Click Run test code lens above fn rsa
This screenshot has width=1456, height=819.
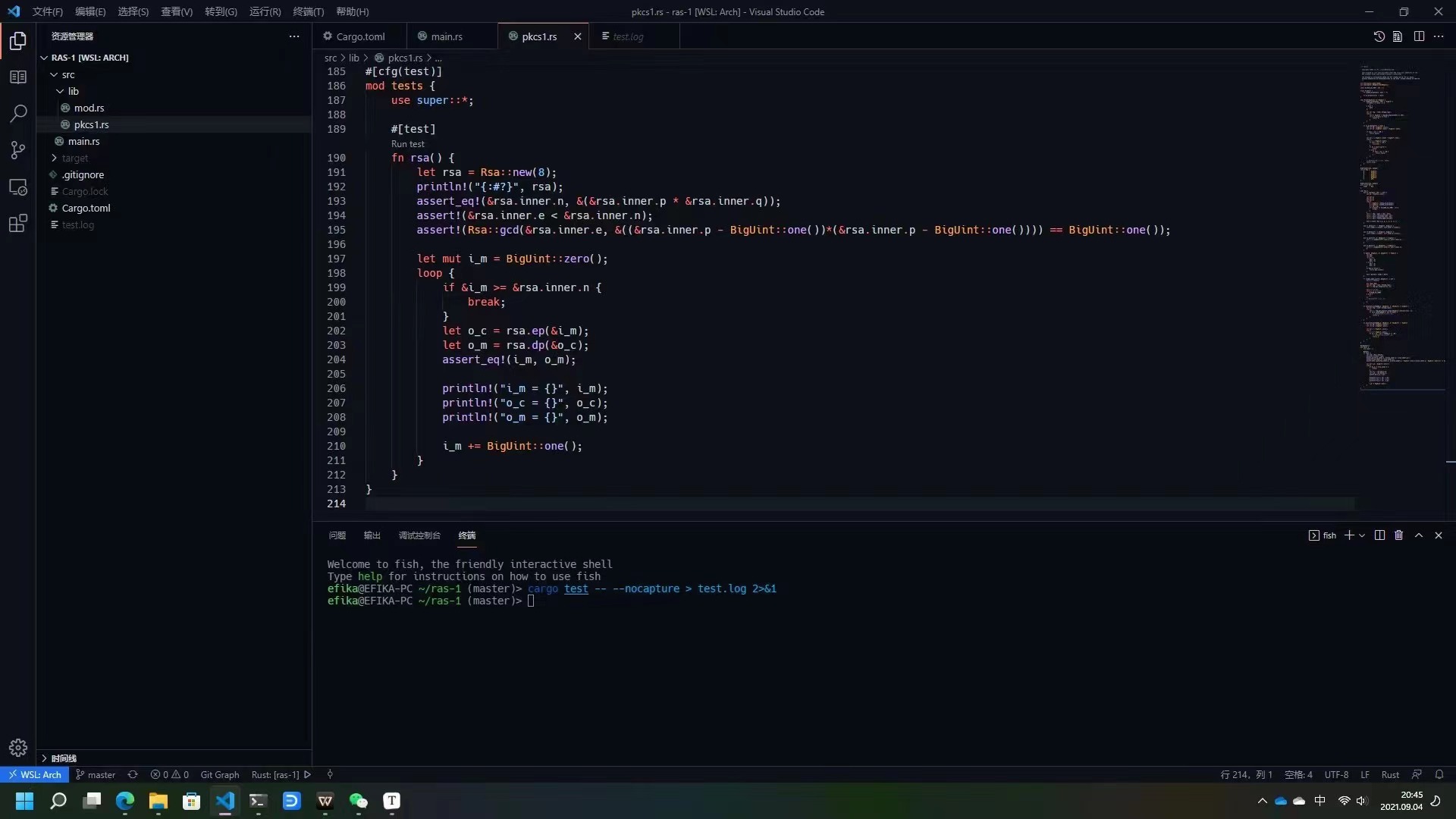(x=408, y=144)
